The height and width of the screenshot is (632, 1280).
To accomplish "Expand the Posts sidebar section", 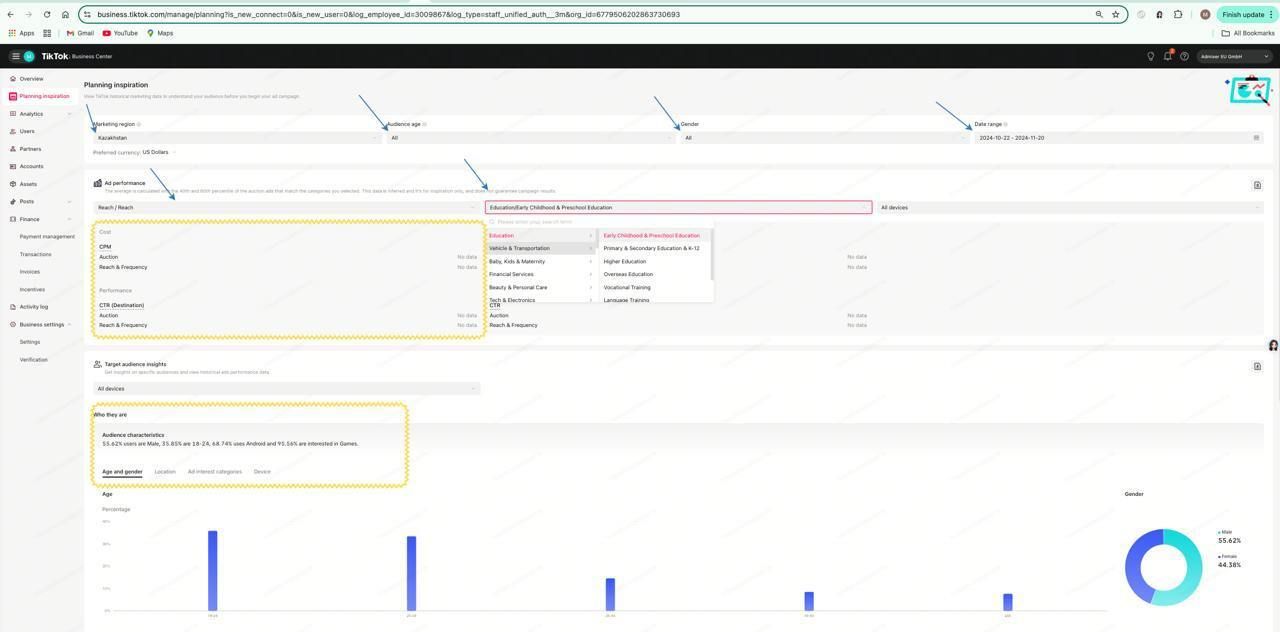I will coord(40,201).
